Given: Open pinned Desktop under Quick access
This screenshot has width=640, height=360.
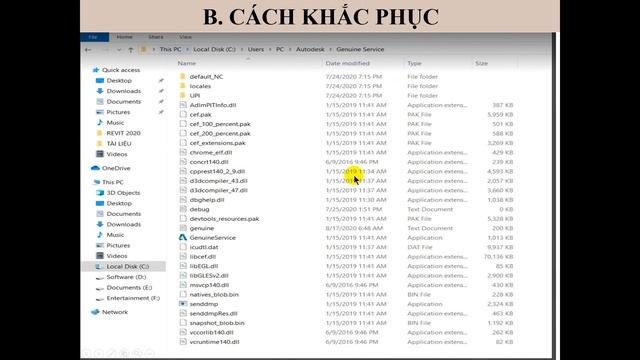Looking at the screenshot, I should 119,81.
